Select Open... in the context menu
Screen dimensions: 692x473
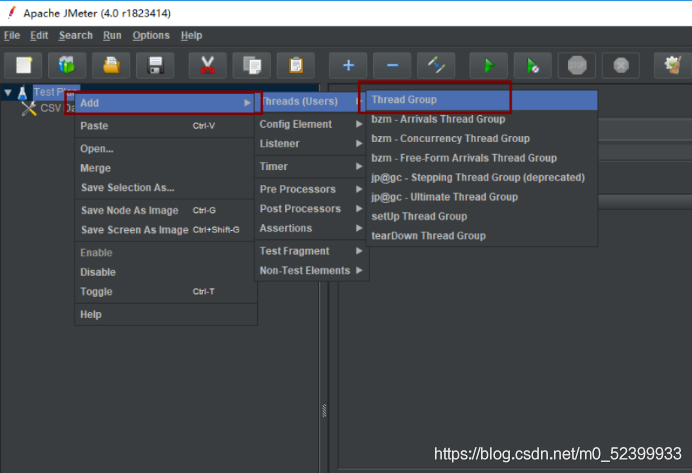coord(165,149)
